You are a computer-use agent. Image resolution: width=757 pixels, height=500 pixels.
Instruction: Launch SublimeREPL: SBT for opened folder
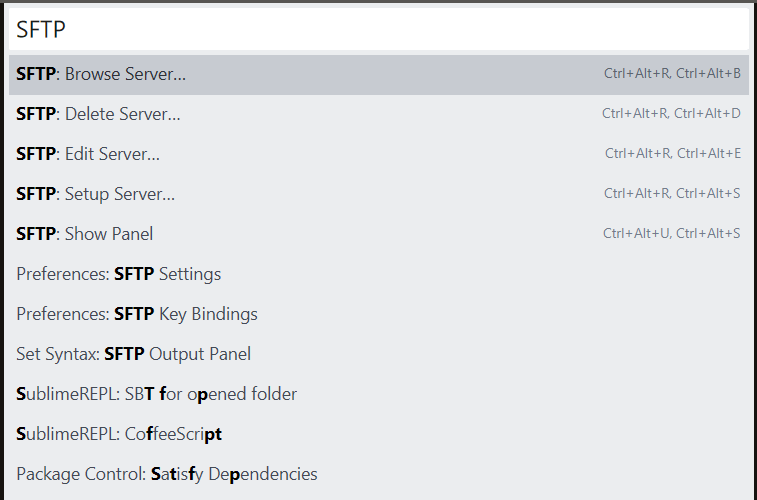(157, 394)
